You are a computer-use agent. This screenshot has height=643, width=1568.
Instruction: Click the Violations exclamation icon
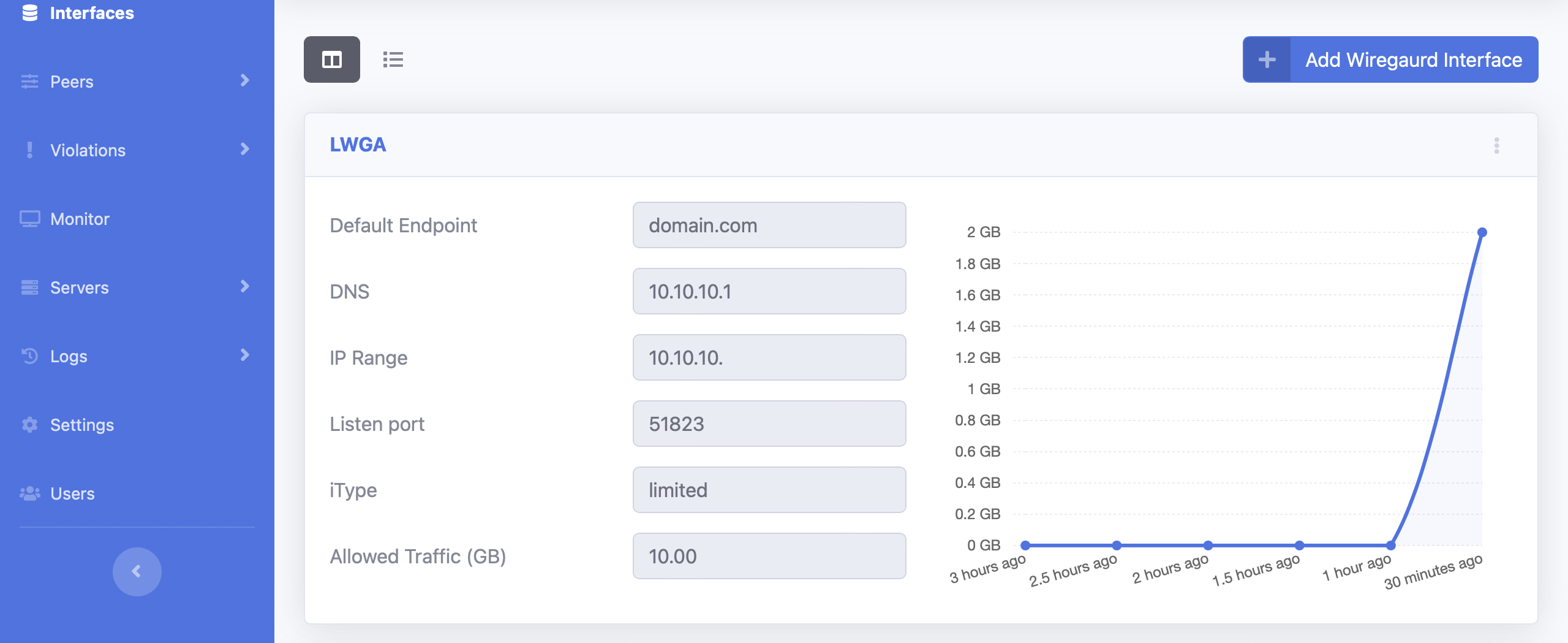[29, 150]
